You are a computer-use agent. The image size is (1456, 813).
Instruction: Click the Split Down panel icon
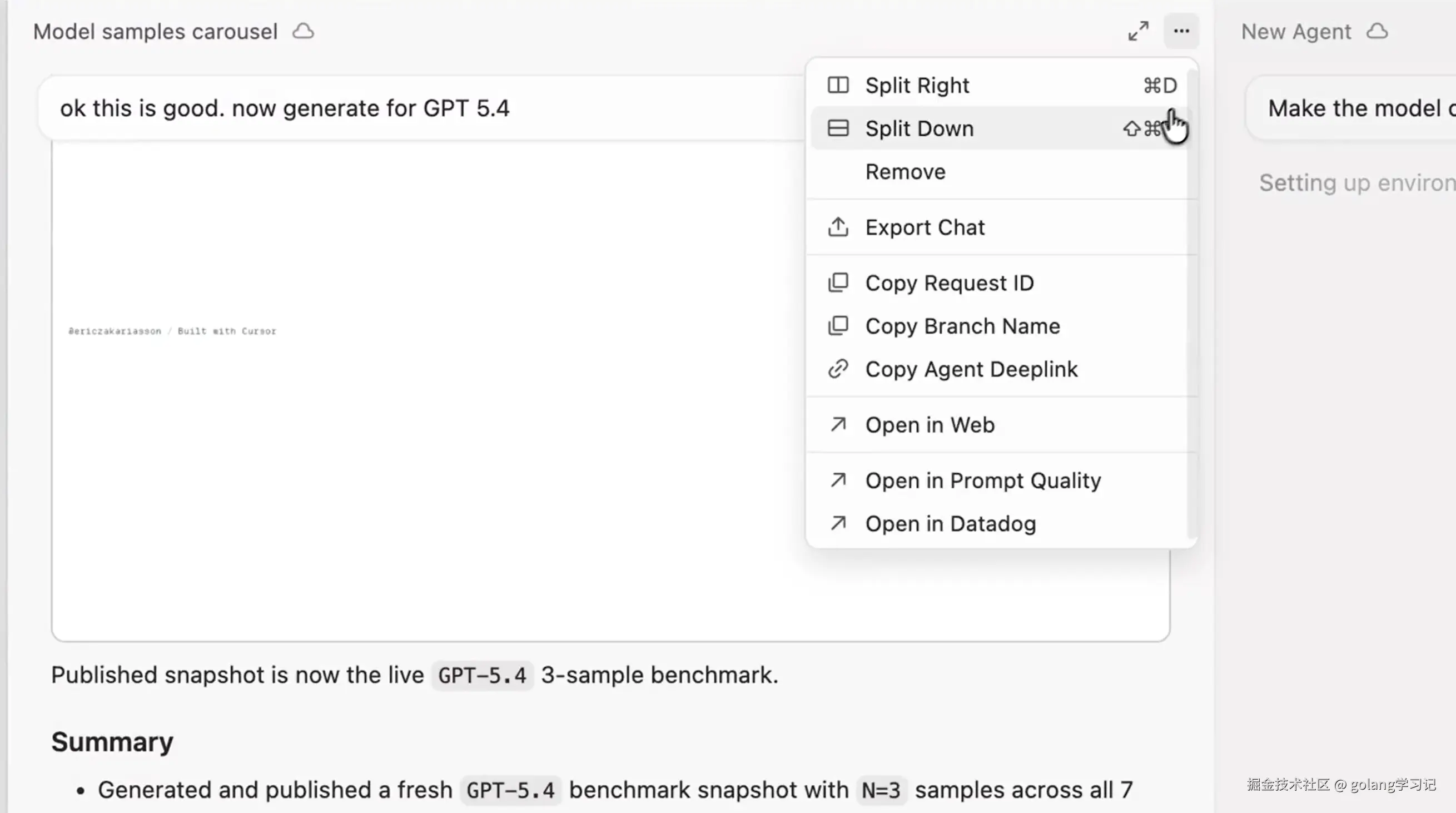tap(838, 128)
